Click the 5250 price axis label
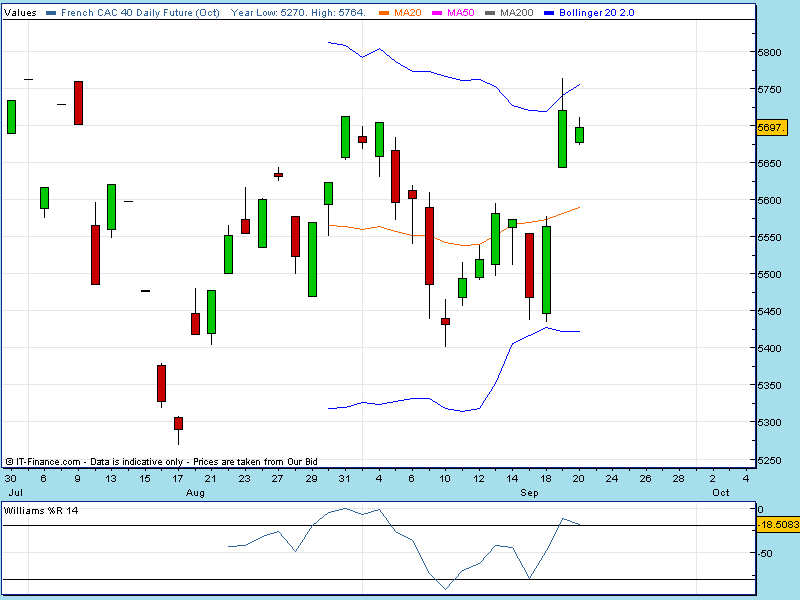 click(x=769, y=460)
